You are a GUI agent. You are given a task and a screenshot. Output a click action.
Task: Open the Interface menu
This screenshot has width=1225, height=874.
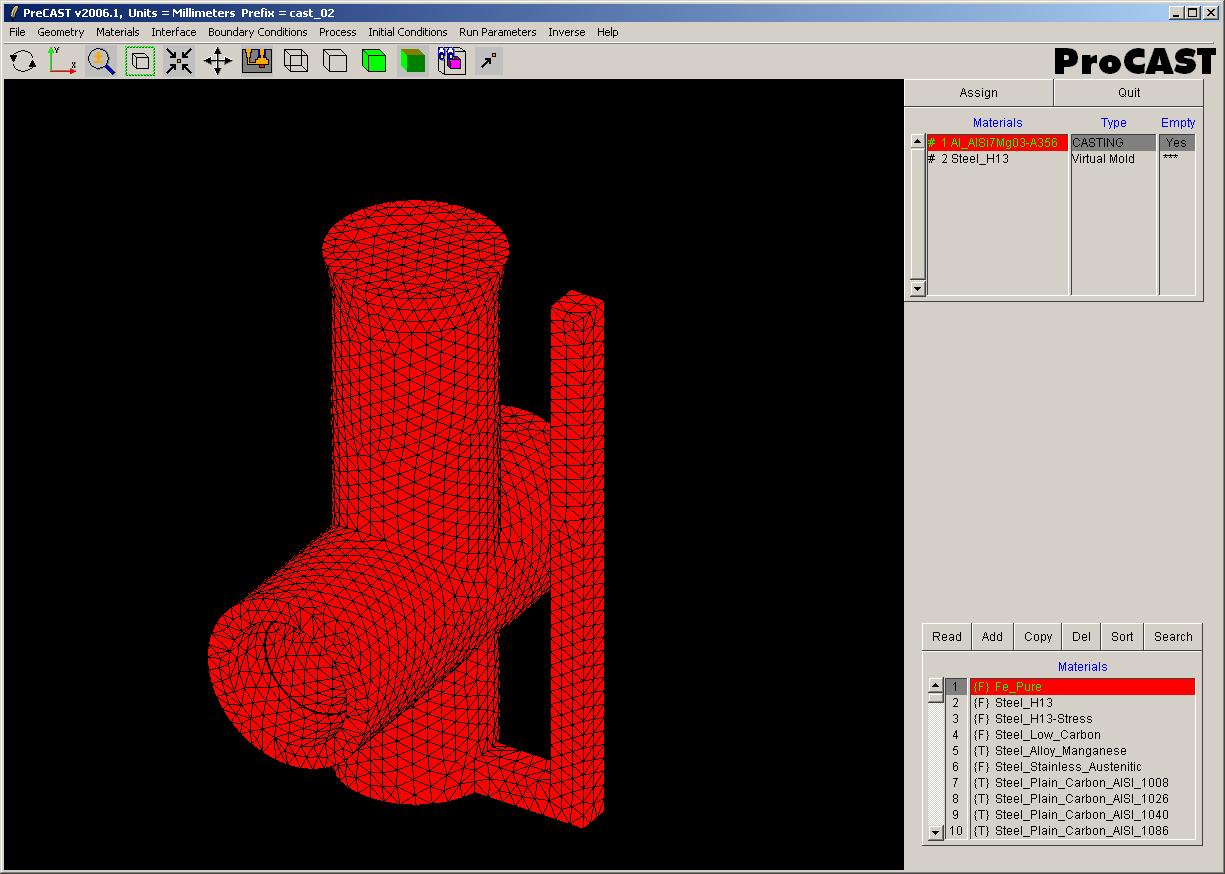tap(174, 32)
